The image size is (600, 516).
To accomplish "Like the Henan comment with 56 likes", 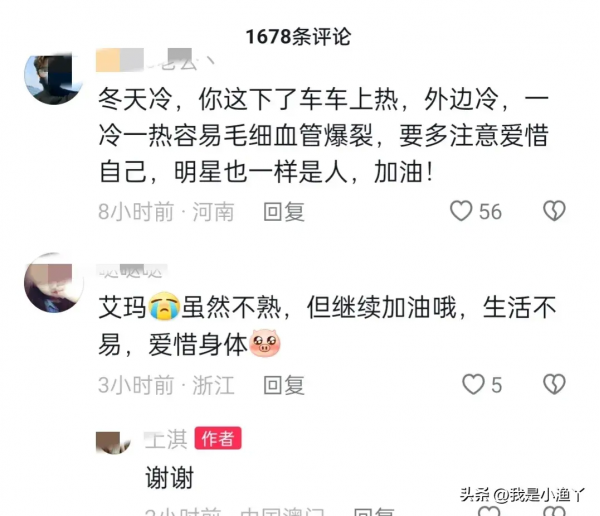I will (461, 211).
